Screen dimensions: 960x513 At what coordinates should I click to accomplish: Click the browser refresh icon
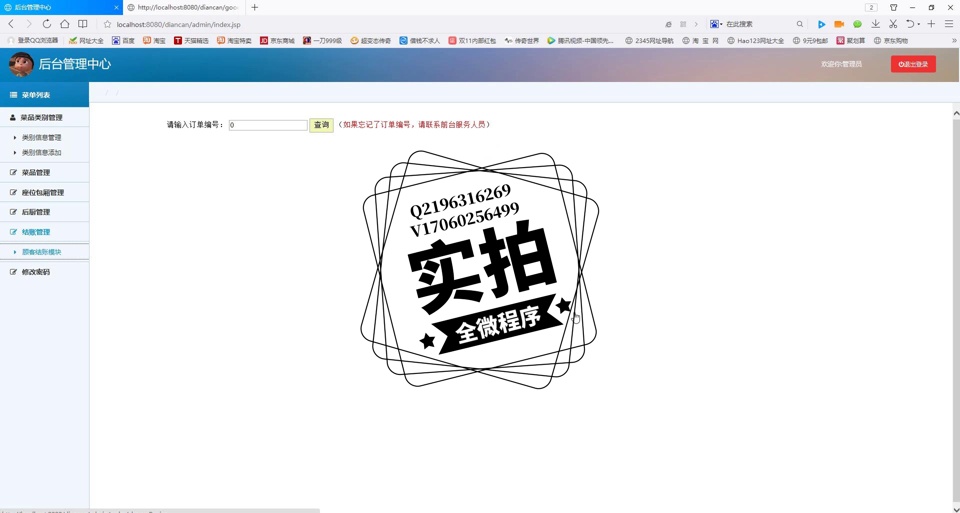[x=46, y=24]
